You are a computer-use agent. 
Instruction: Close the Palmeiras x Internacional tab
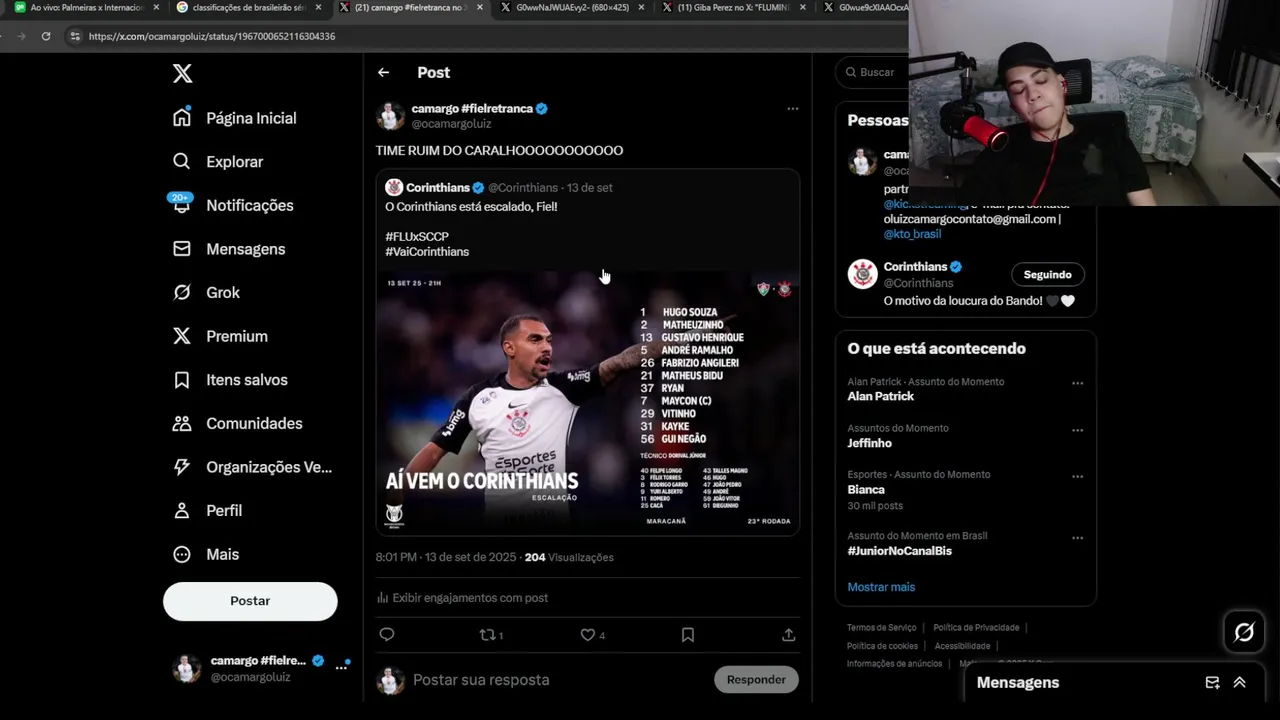click(156, 7)
